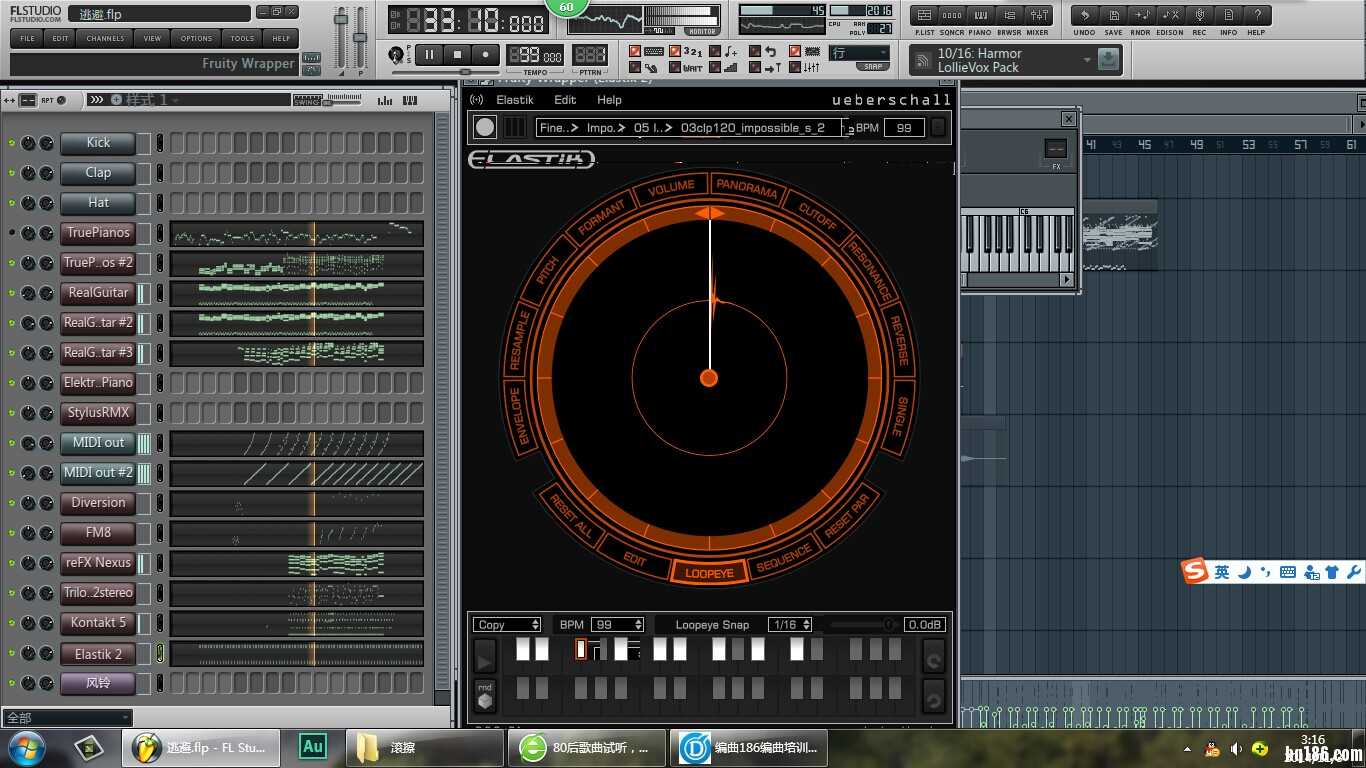Click the BPM 99 field in Elastik header

pyautogui.click(x=904, y=128)
